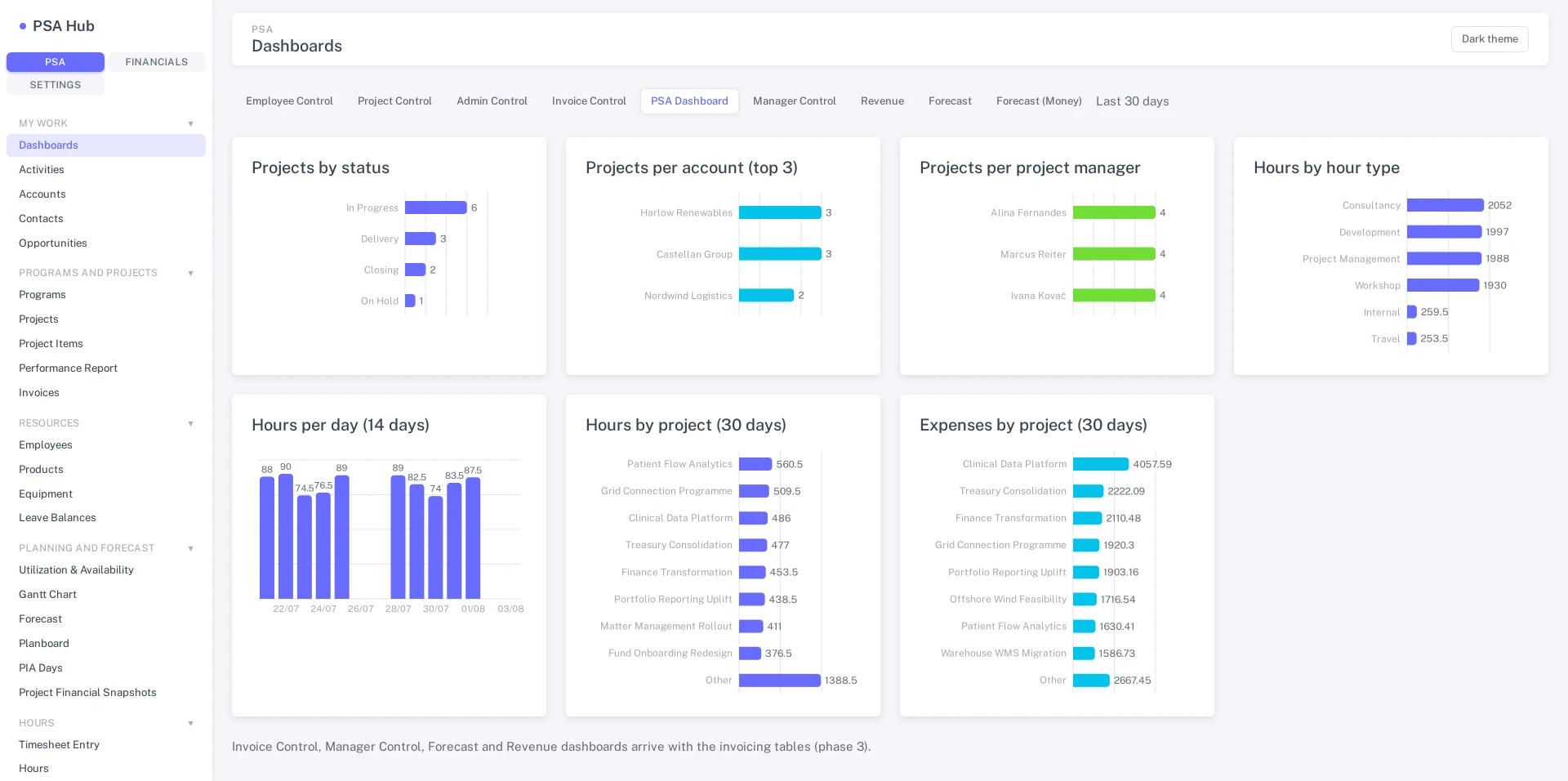Open Utilization & Availability in the sidebar

[x=106, y=570]
